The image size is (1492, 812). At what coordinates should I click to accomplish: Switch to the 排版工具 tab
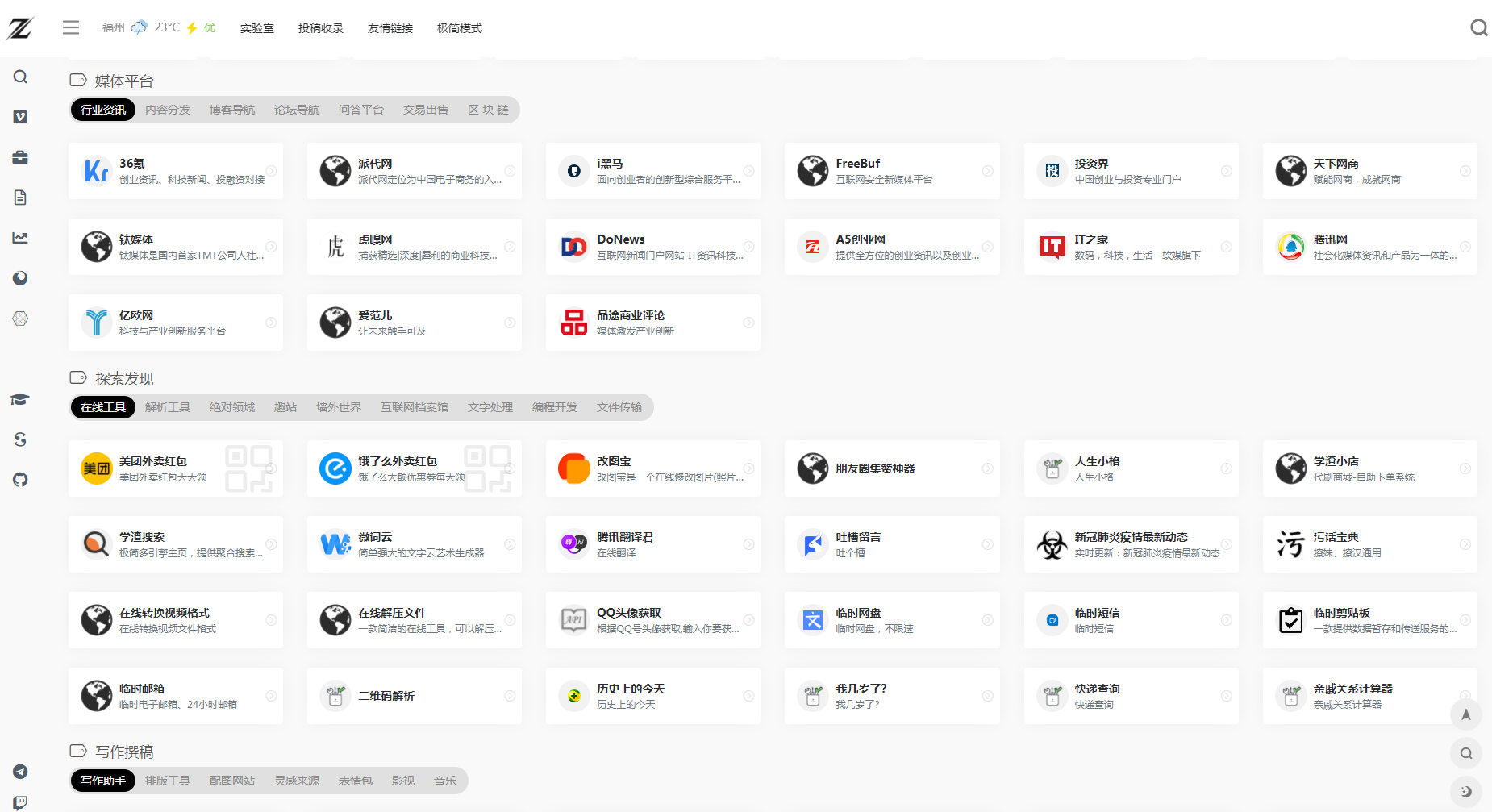click(168, 781)
